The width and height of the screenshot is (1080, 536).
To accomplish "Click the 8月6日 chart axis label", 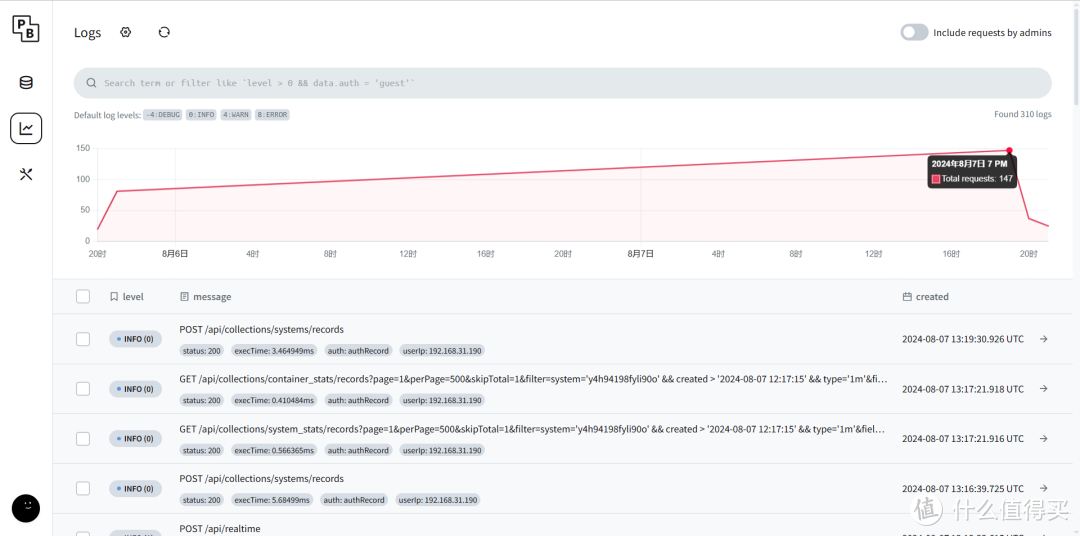I will pos(175,254).
